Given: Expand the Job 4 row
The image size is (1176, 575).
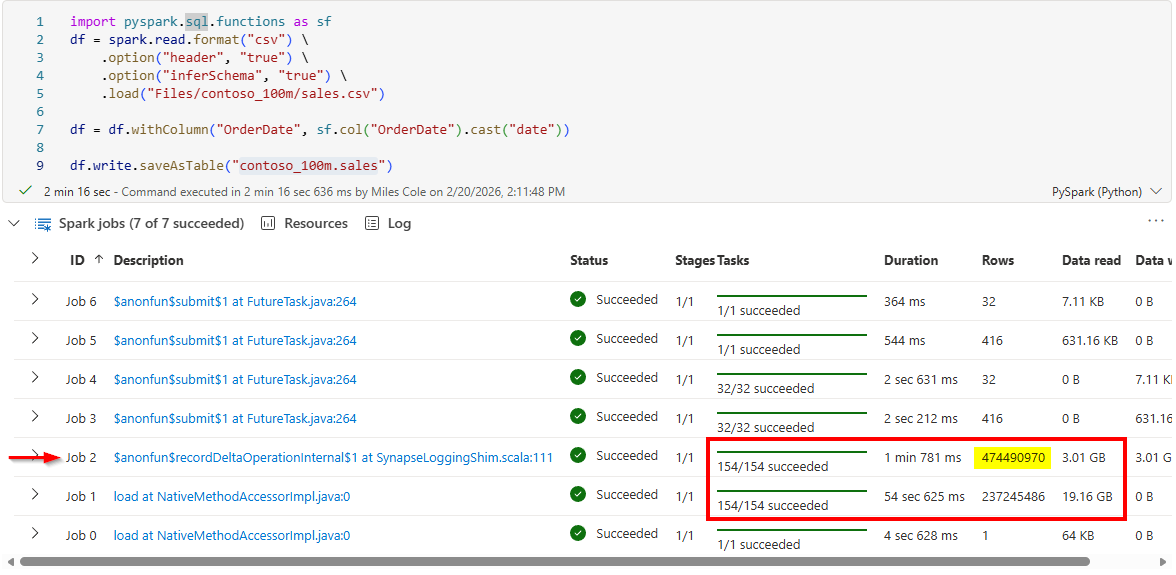Looking at the screenshot, I should (x=35, y=377).
